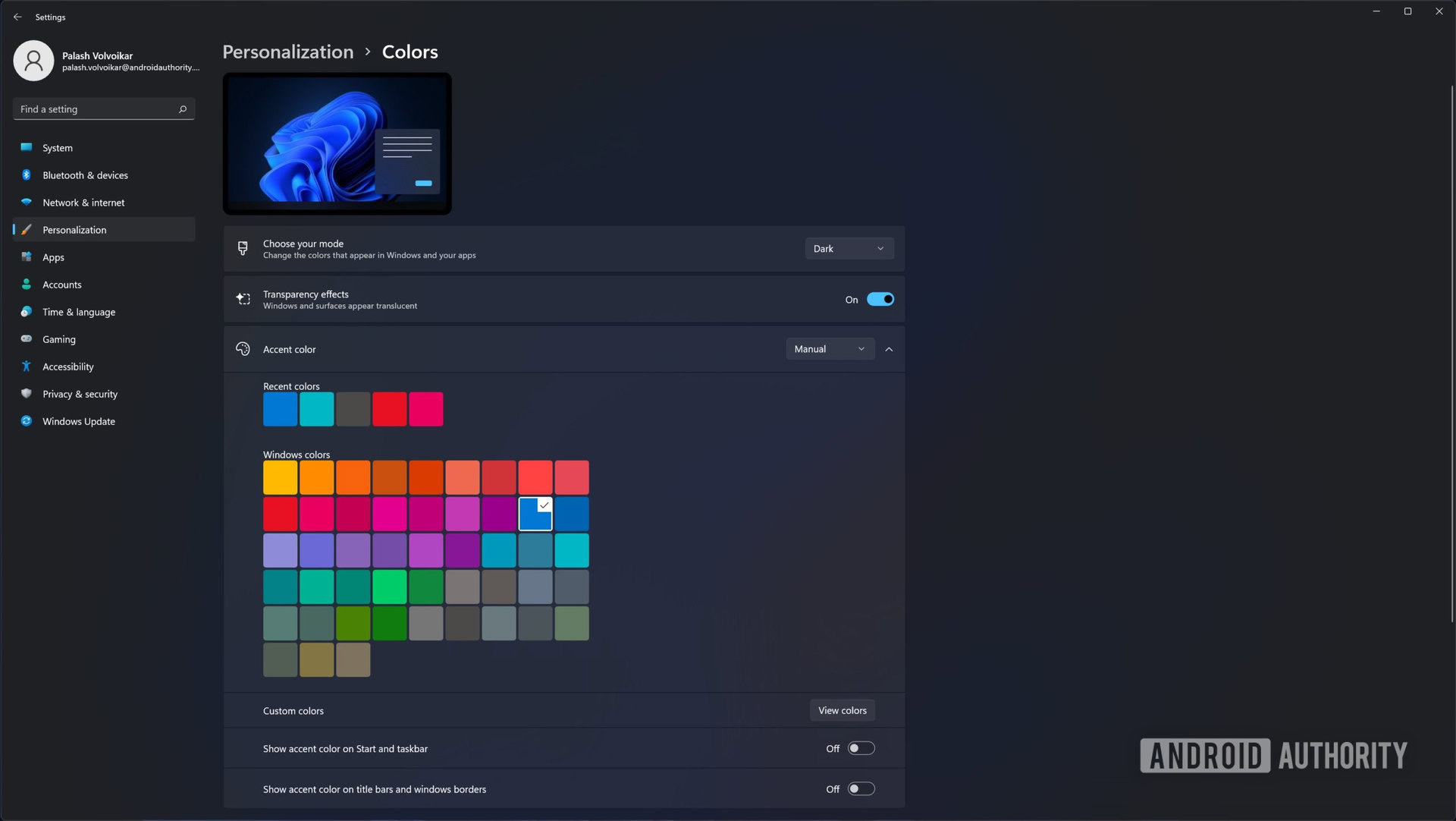Click the Custom colors label link
1456x821 pixels.
pos(292,710)
